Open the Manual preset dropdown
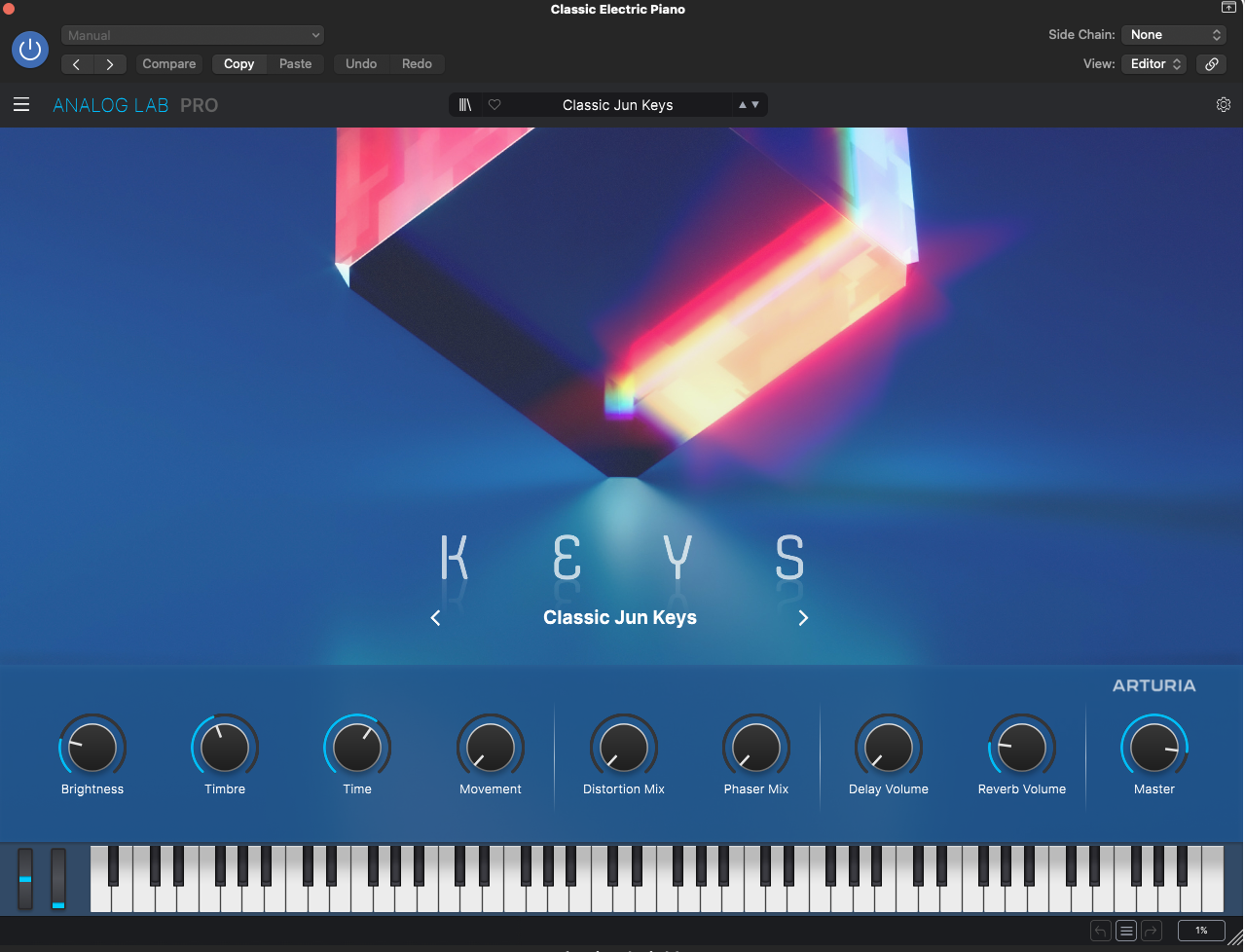This screenshot has width=1245, height=952. 193,35
